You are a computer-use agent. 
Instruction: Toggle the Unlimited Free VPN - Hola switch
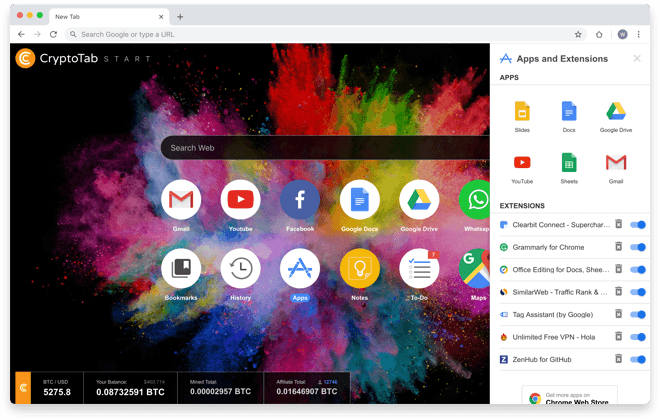coord(637,337)
